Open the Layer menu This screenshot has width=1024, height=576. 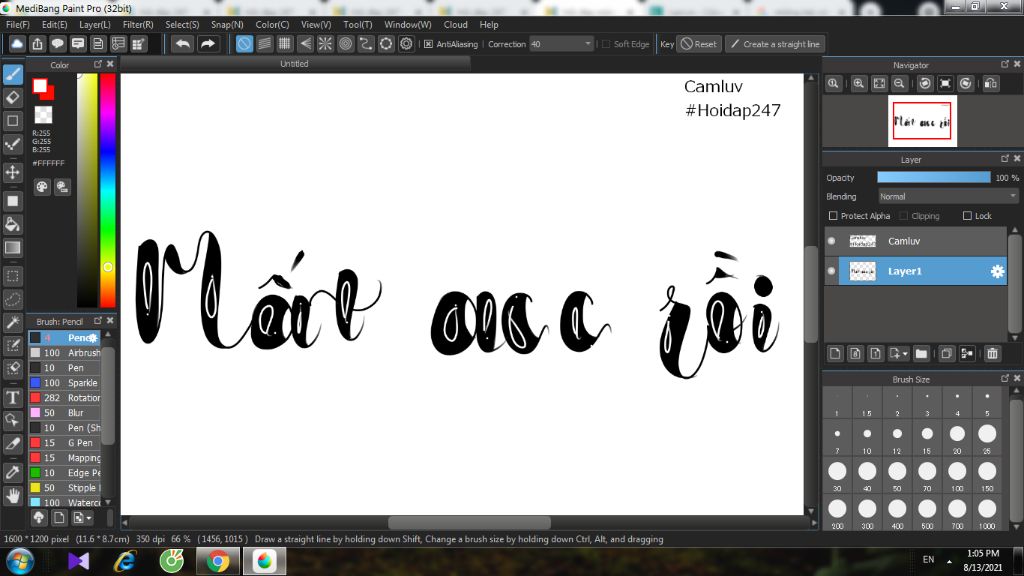point(95,25)
